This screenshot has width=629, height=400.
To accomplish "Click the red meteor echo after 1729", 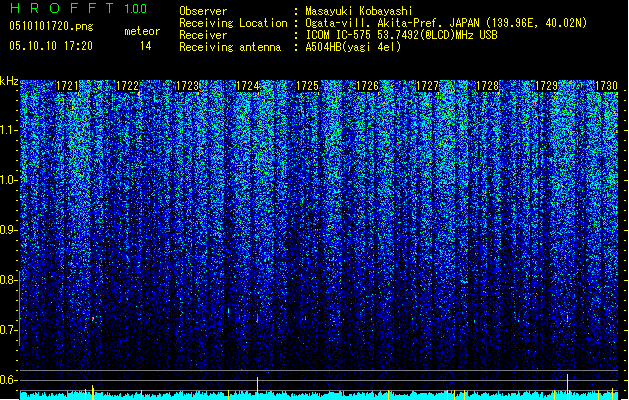I will [567, 319].
